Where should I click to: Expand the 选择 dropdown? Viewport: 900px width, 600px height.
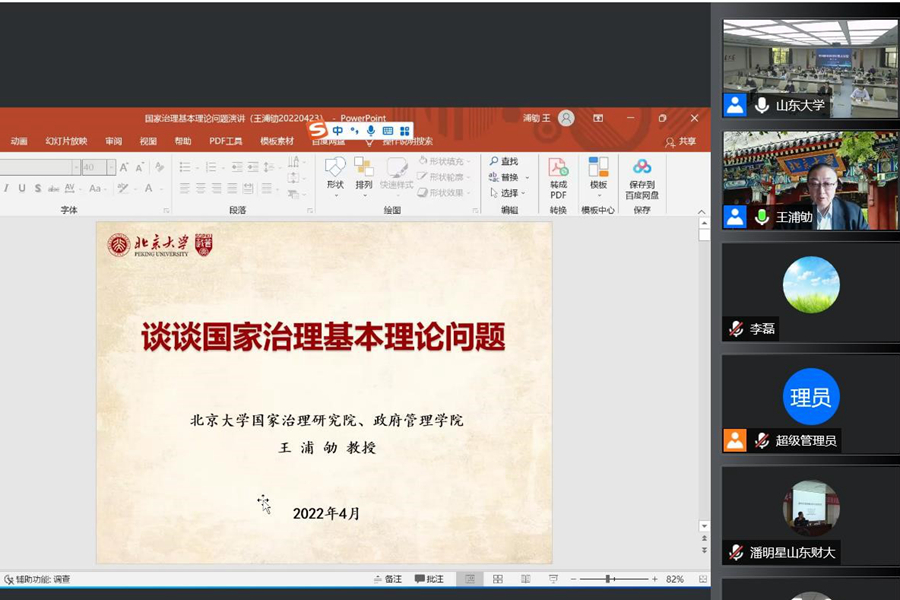[524, 193]
